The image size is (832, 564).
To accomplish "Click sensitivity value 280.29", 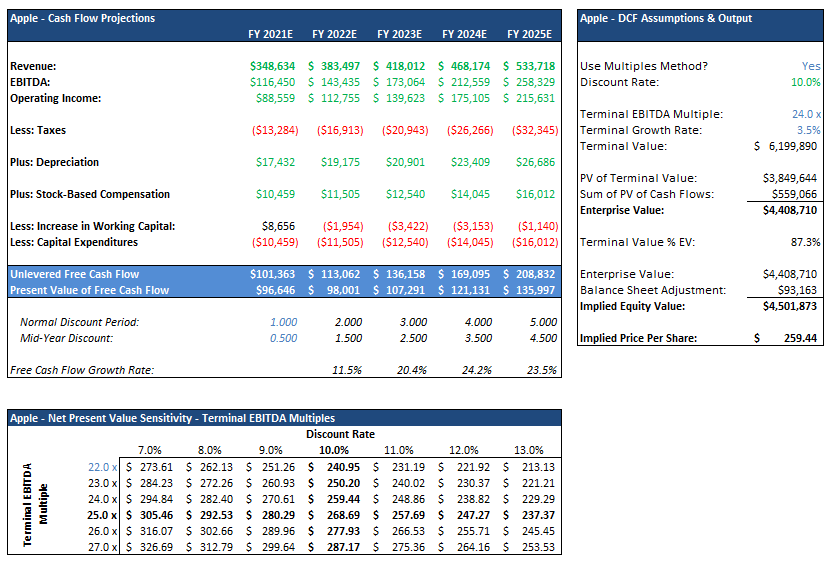I will click(278, 515).
